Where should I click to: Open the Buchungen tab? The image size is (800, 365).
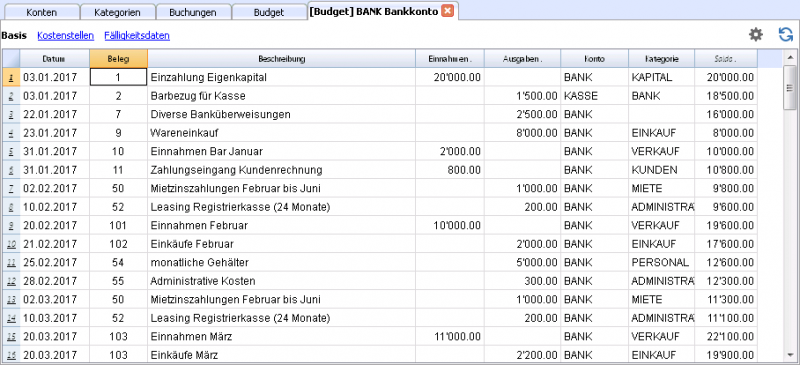pos(193,12)
